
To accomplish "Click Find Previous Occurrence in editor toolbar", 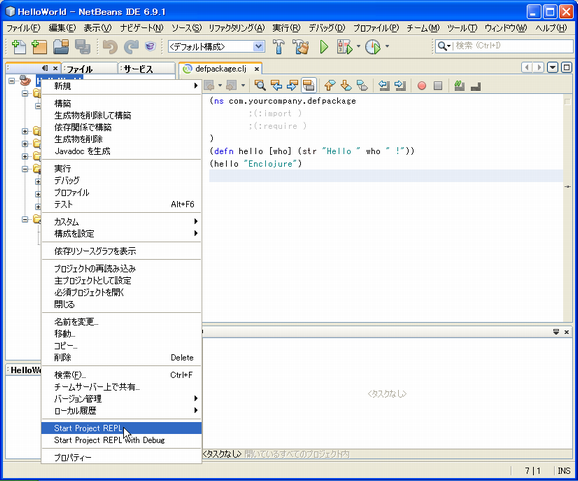I will pos(276,86).
